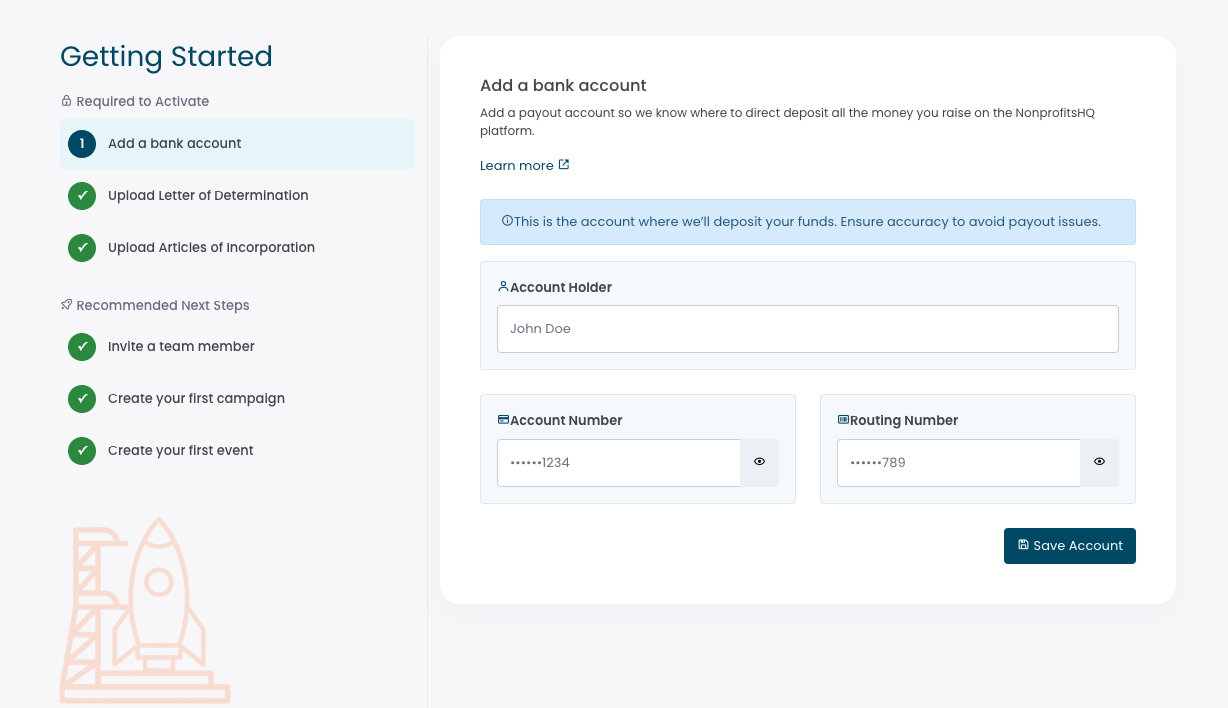Click the Learn more link

coord(517,165)
